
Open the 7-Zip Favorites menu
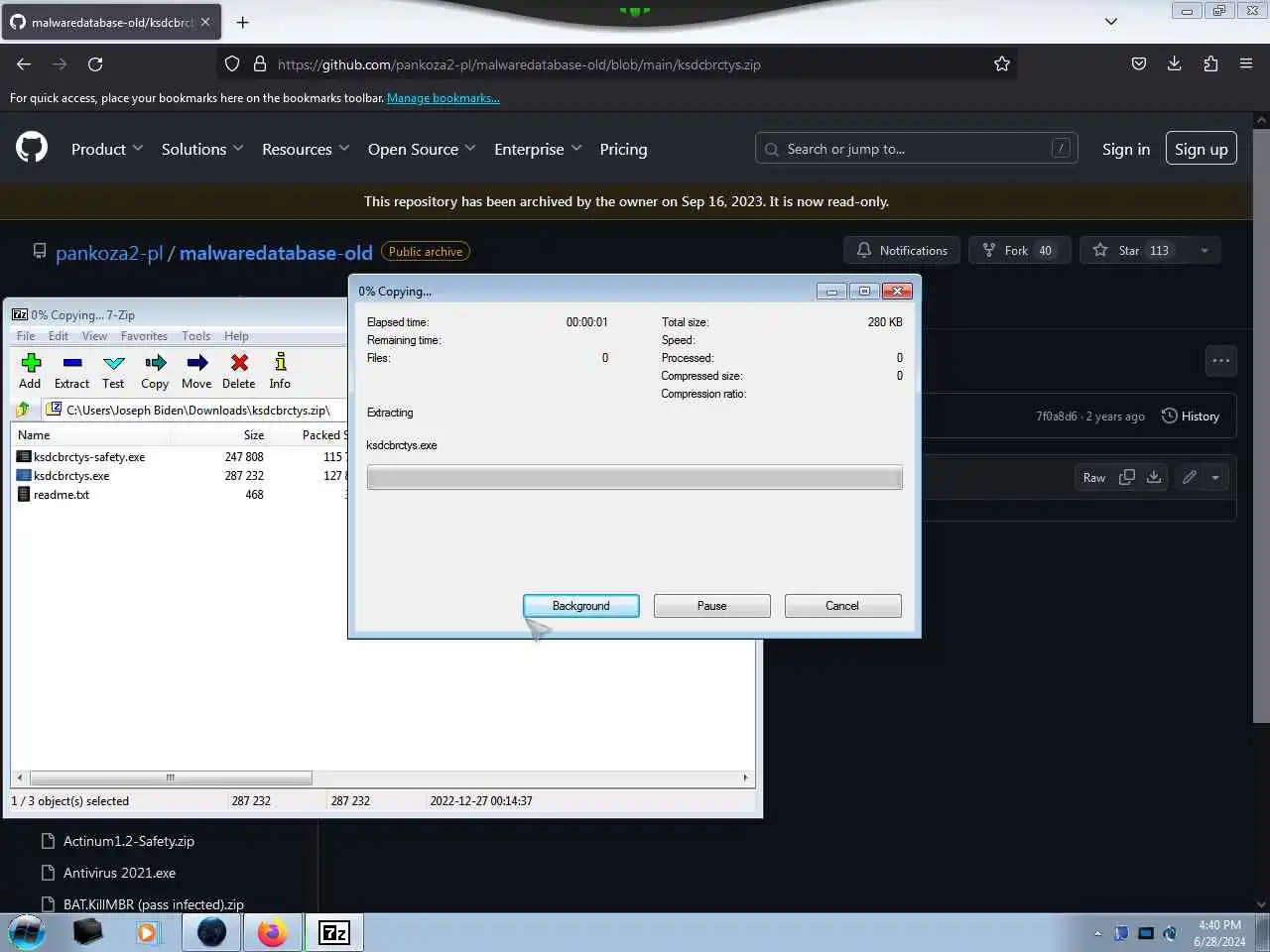144,336
